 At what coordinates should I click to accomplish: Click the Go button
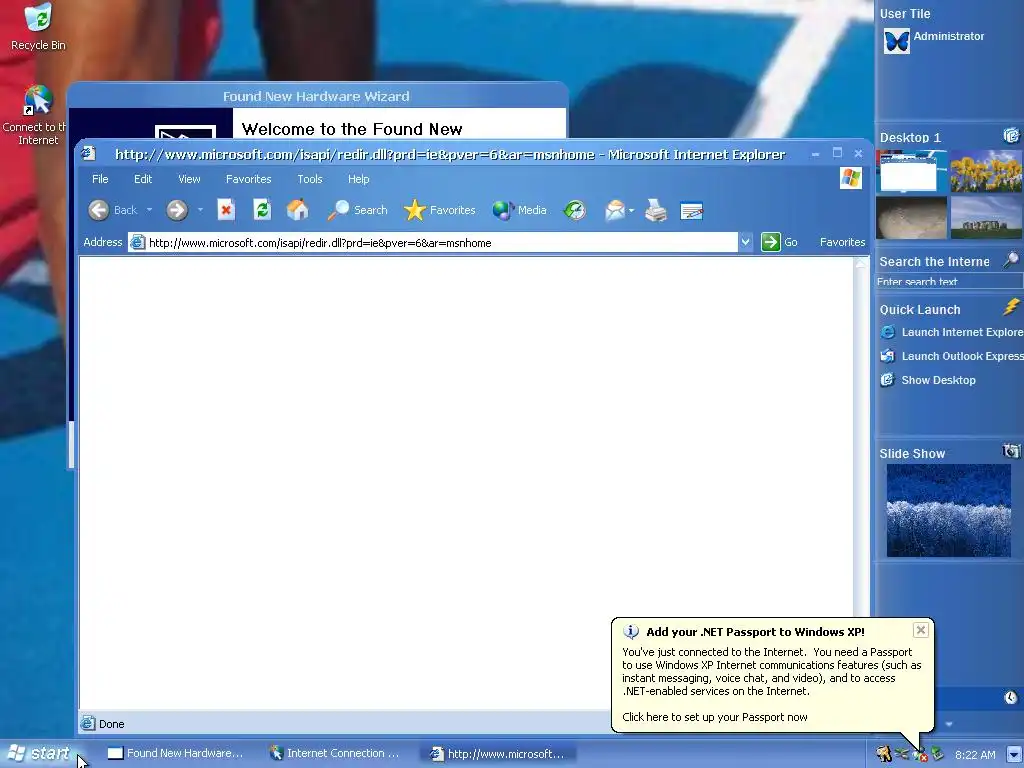point(779,242)
